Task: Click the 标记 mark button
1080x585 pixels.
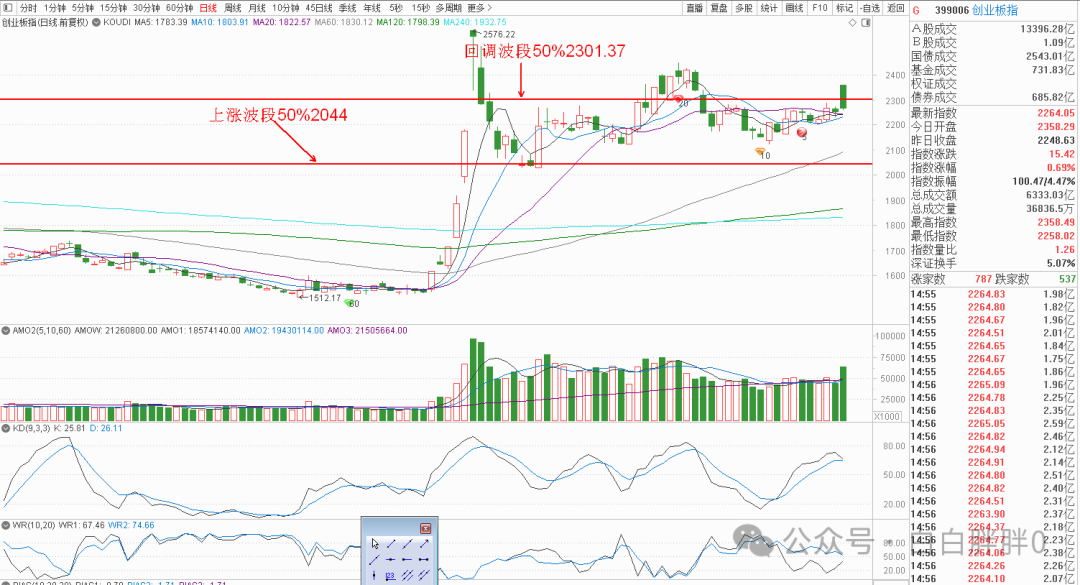Action: pyautogui.click(x=844, y=8)
